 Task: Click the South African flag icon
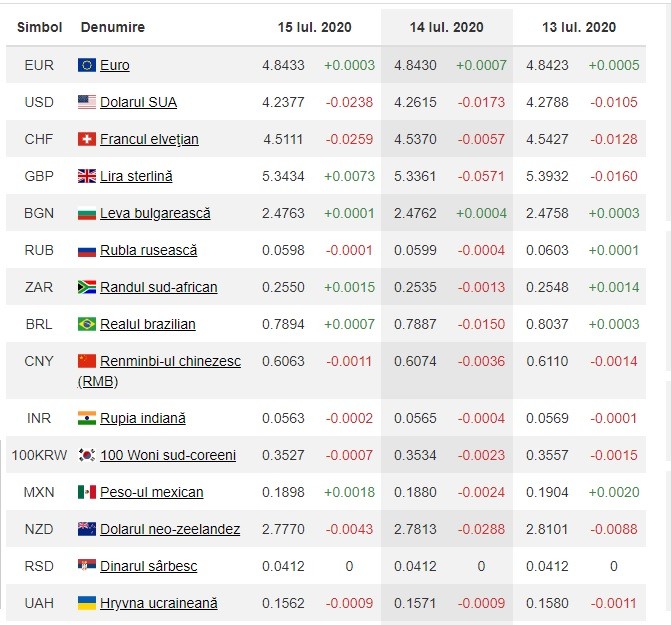(87, 287)
